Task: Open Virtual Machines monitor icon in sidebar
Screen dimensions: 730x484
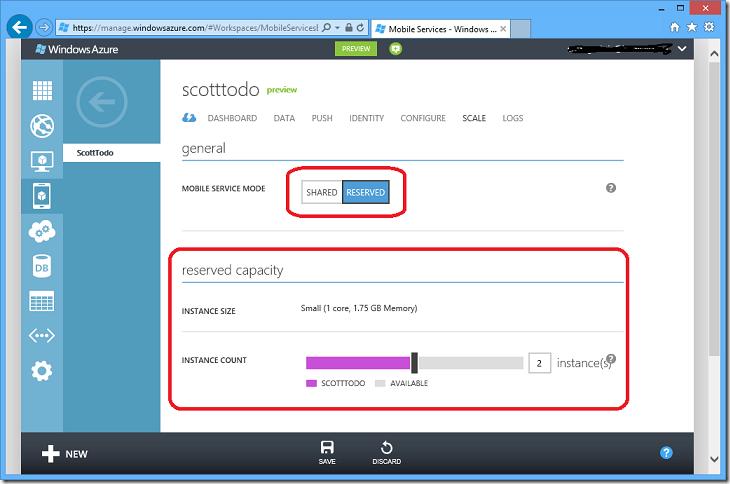Action: coord(42,161)
